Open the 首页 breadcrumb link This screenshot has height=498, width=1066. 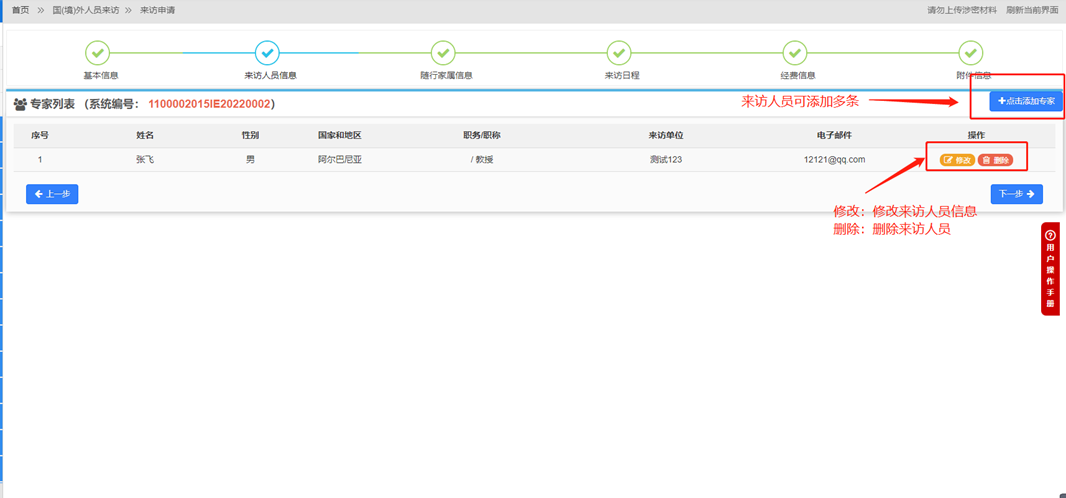click(x=20, y=10)
